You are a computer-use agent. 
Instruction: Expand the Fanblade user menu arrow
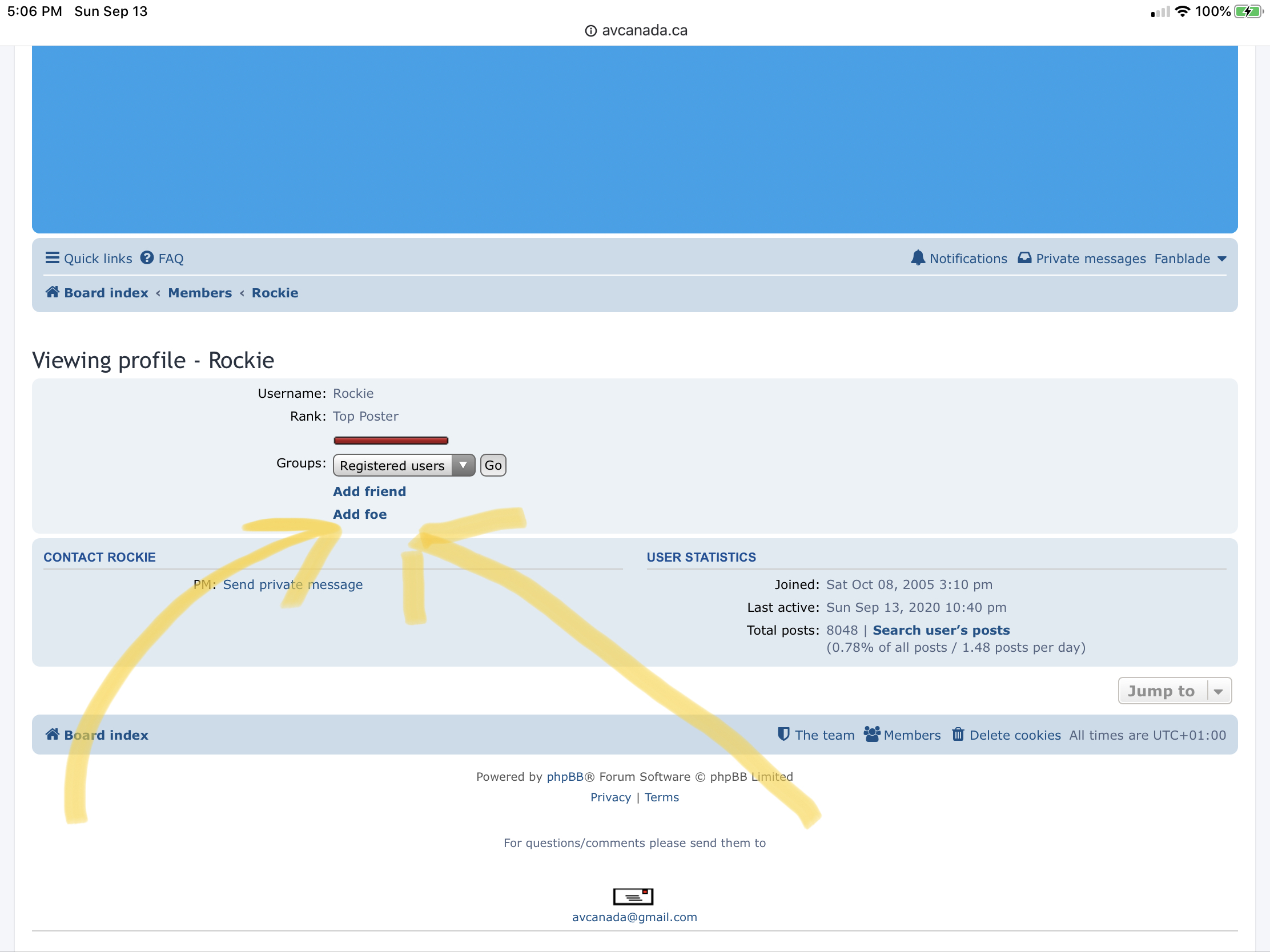[1222, 259]
